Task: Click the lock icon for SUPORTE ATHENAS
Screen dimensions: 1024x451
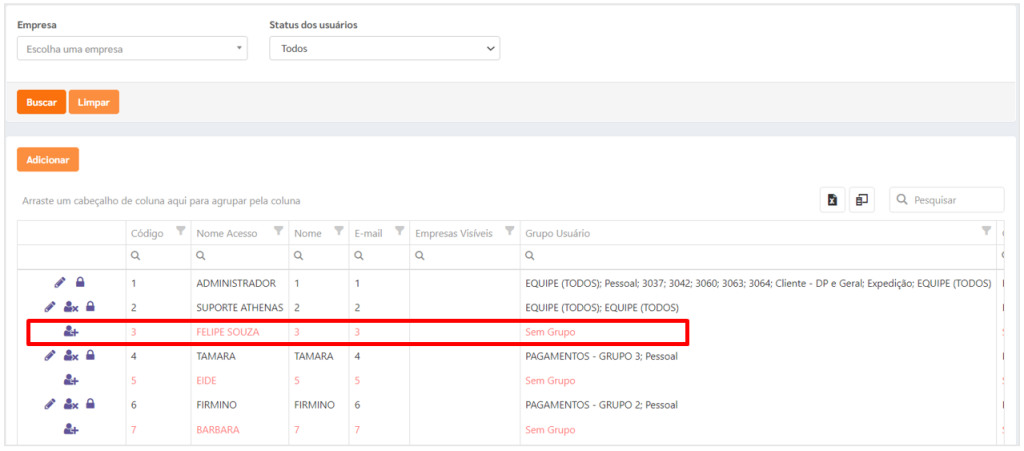Action: pyautogui.click(x=91, y=307)
